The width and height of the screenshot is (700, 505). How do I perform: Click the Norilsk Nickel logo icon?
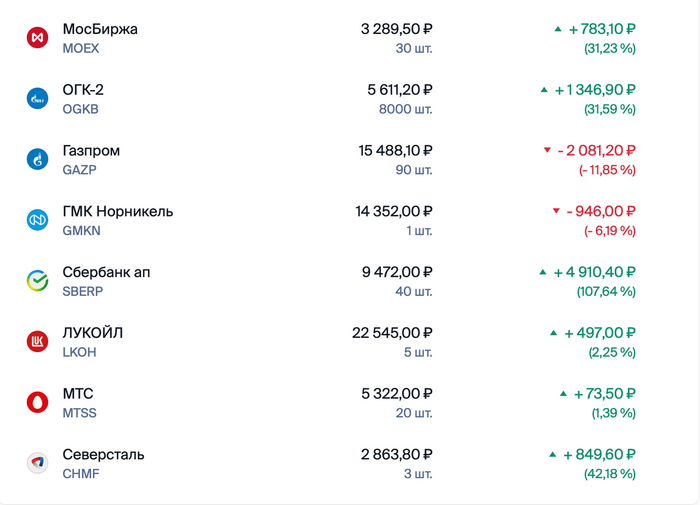(x=37, y=220)
